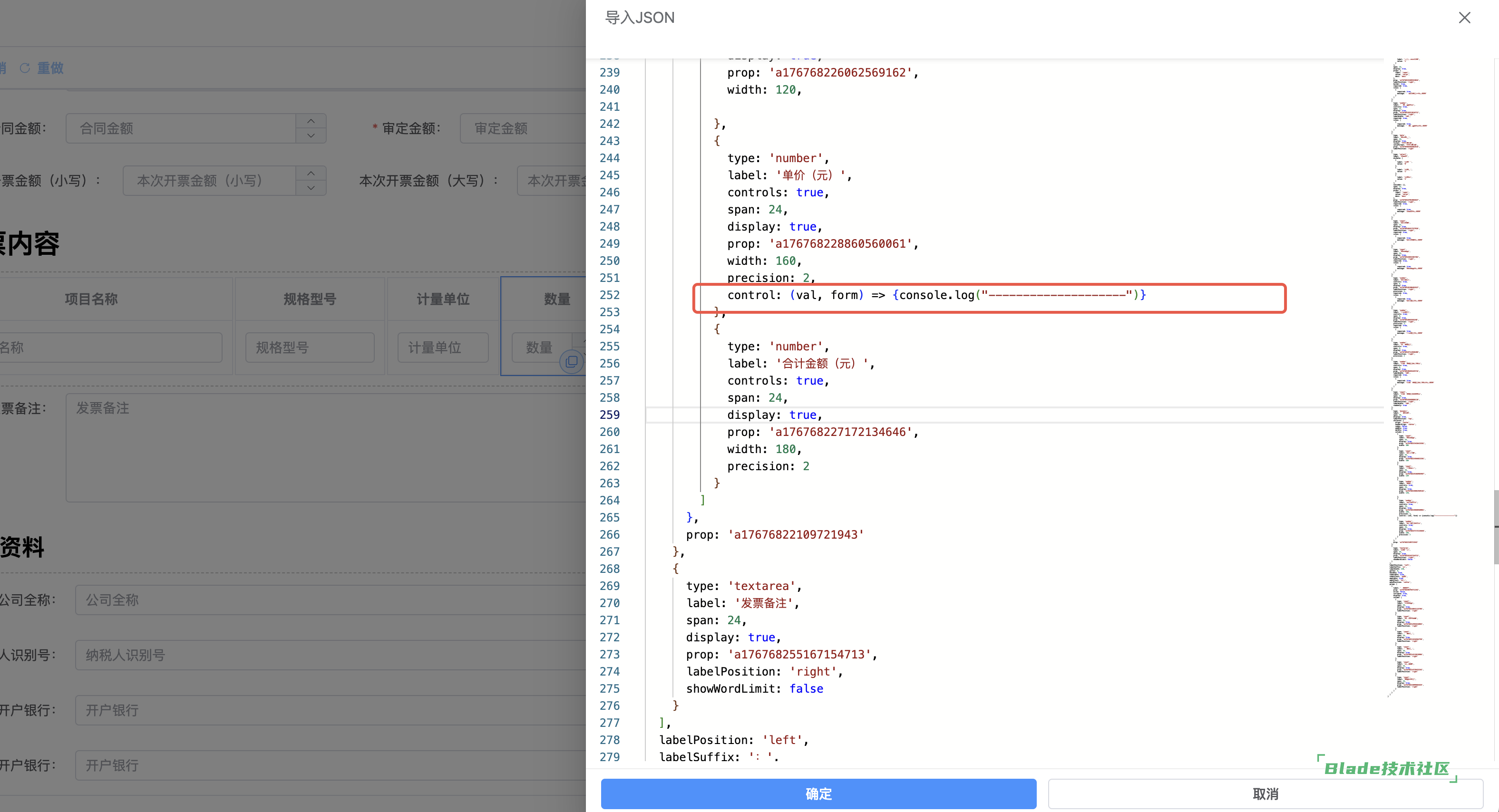Focus the 规格型号 table input
This screenshot has height=812, width=1499.
310,347
